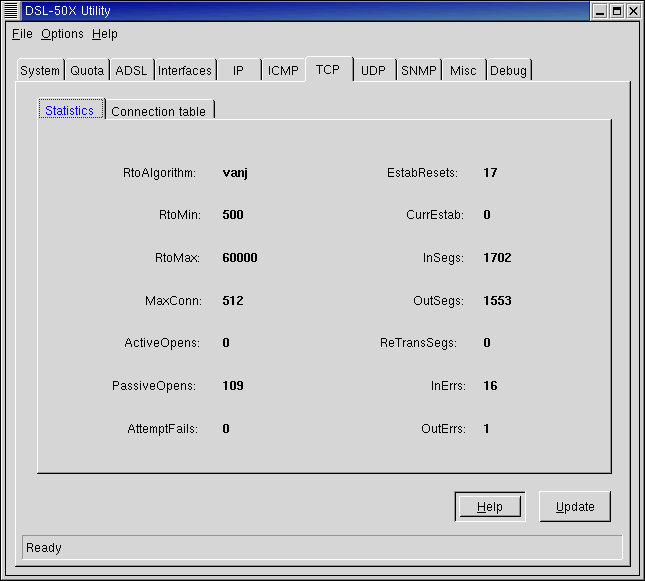Switch to the Connection table sub-tab
Screen dimensions: 645x581
[x=159, y=111]
